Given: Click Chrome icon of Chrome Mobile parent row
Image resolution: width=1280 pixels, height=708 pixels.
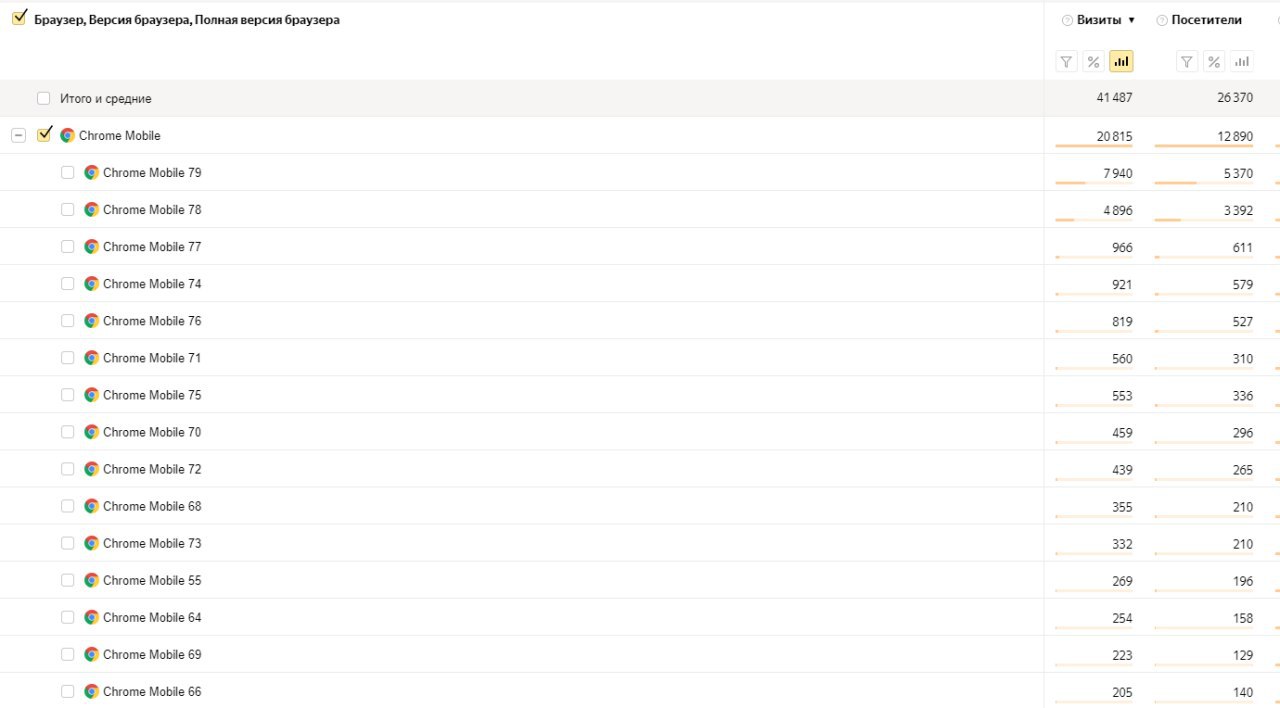Looking at the screenshot, I should click(67, 135).
